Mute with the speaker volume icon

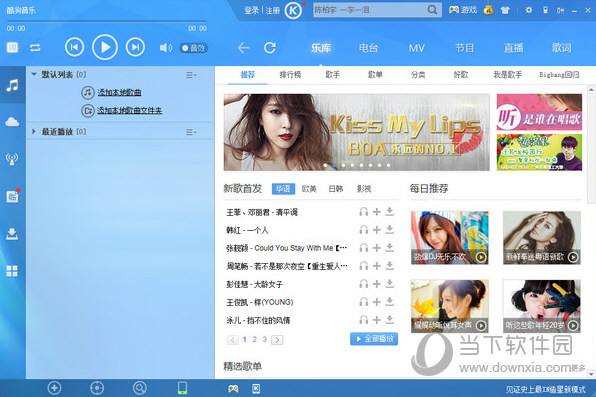[x=165, y=48]
